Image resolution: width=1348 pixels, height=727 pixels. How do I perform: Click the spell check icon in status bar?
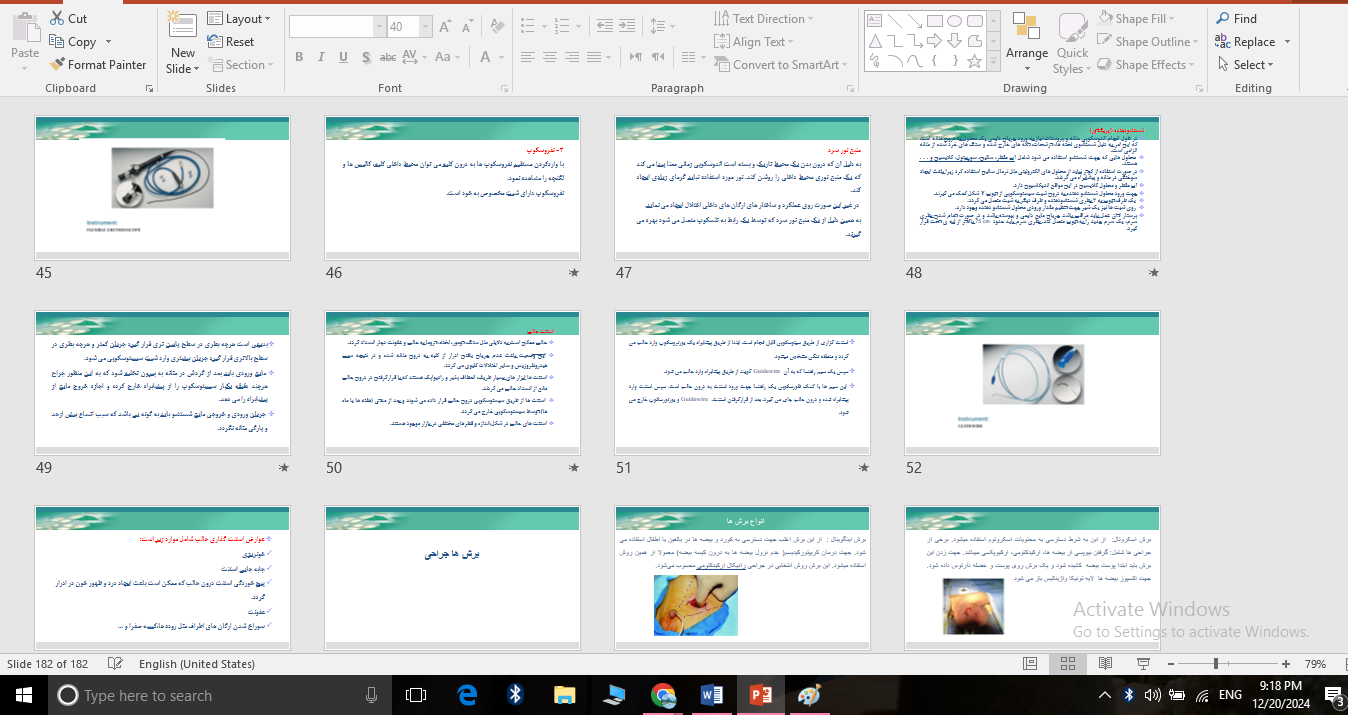(115, 664)
